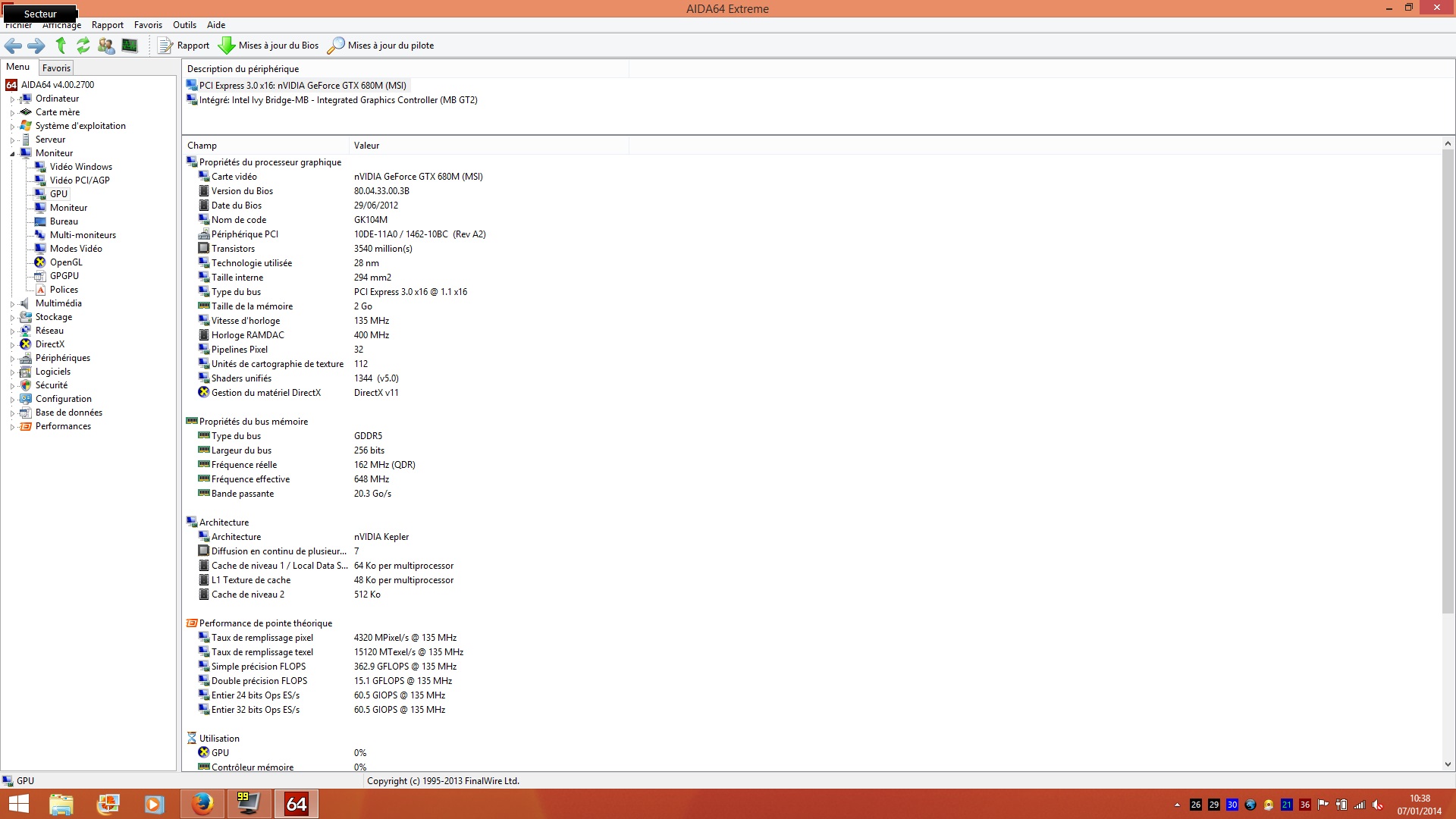Click the Windows Start button
Image resolution: width=1456 pixels, height=819 pixels.
pos(18,804)
